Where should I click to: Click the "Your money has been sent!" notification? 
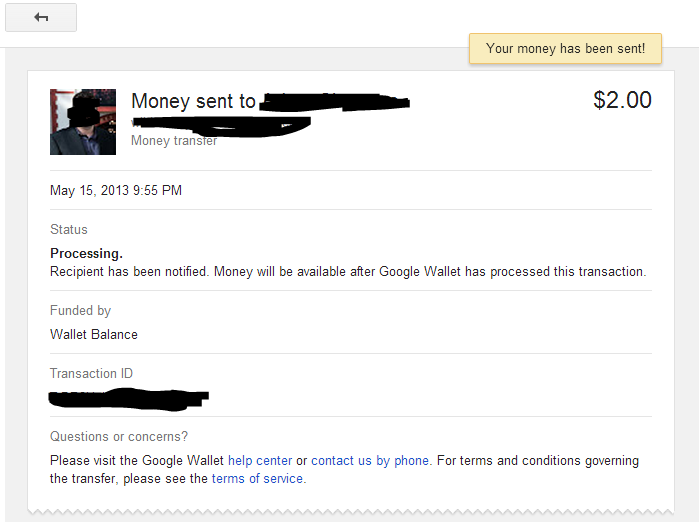(565, 48)
